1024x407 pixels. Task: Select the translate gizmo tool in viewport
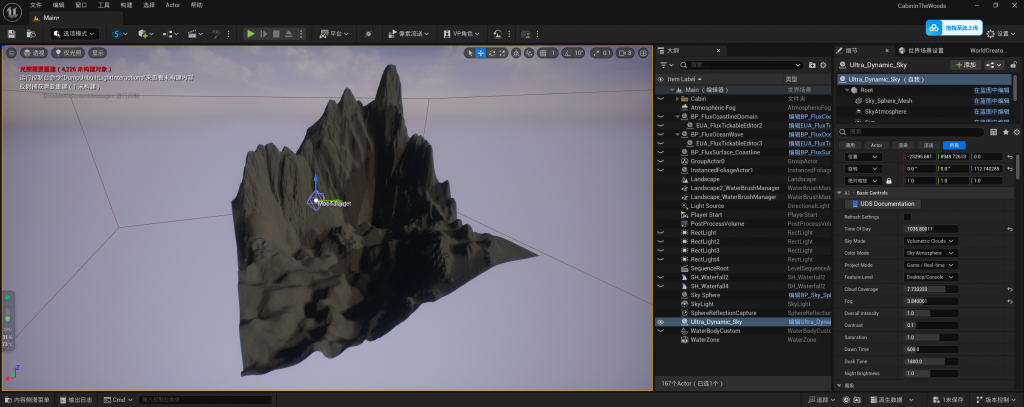[x=481, y=53]
